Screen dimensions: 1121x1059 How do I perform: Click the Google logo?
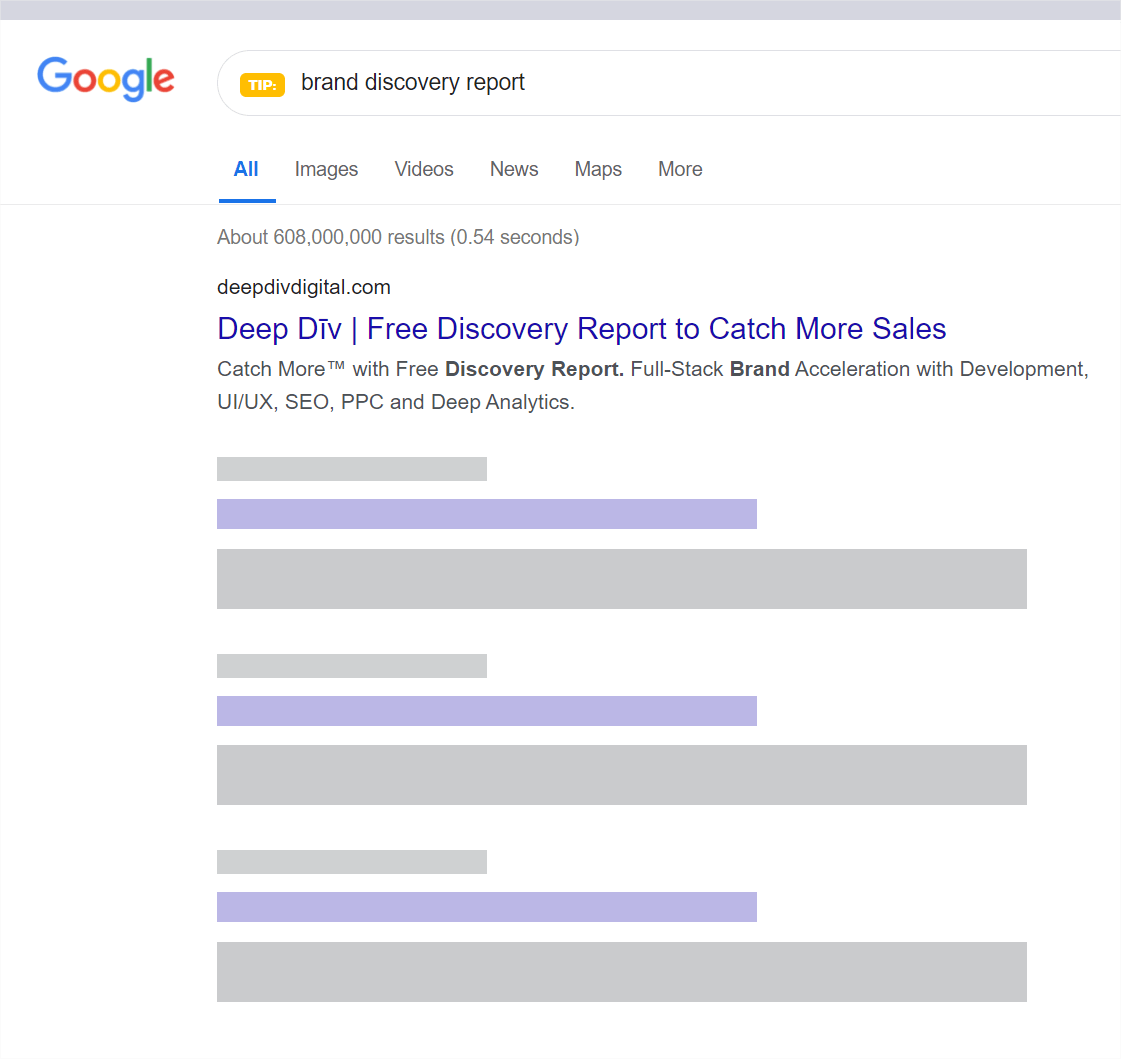point(106,78)
